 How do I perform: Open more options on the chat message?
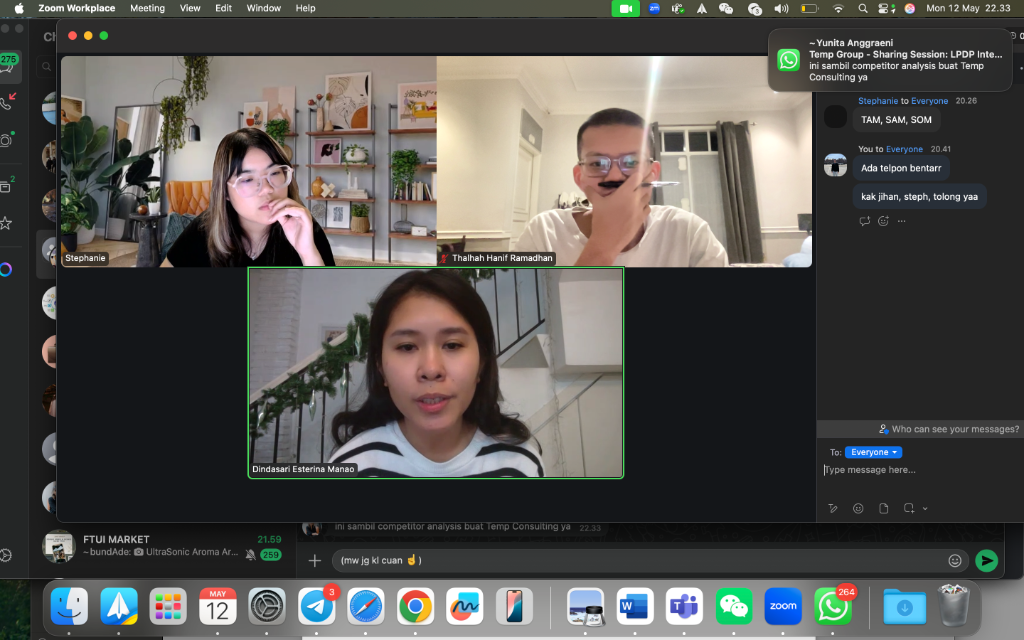[x=901, y=221]
